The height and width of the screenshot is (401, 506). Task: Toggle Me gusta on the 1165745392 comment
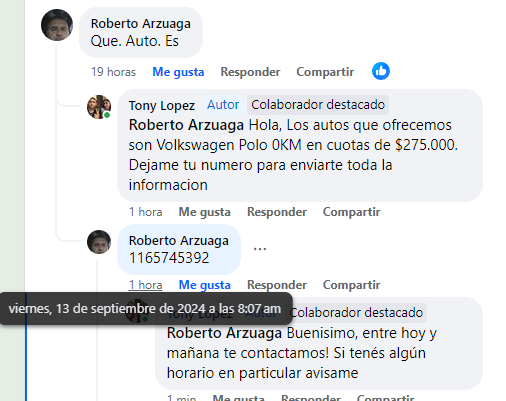205,285
